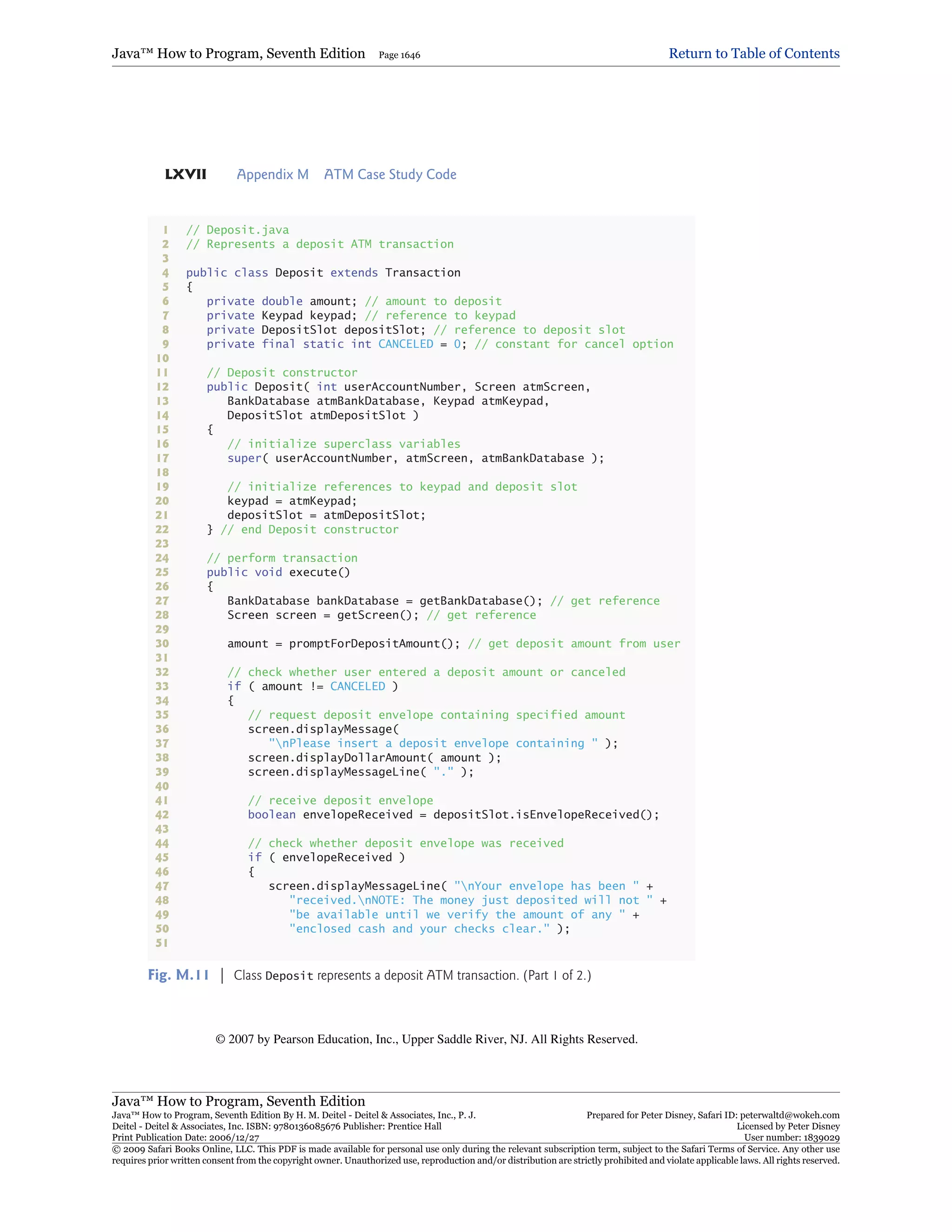Click the CANCELED constant on line 9

pyautogui.click(x=405, y=344)
